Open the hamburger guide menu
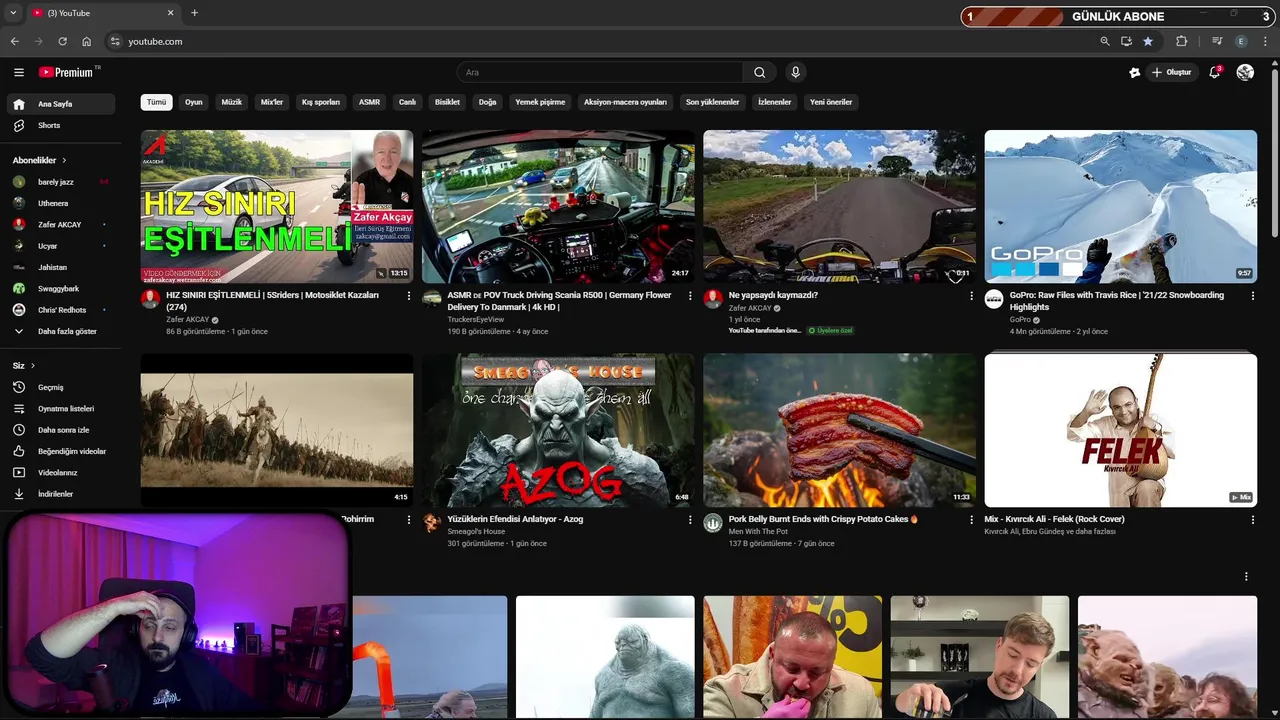The height and width of the screenshot is (720, 1280). pyautogui.click(x=19, y=72)
